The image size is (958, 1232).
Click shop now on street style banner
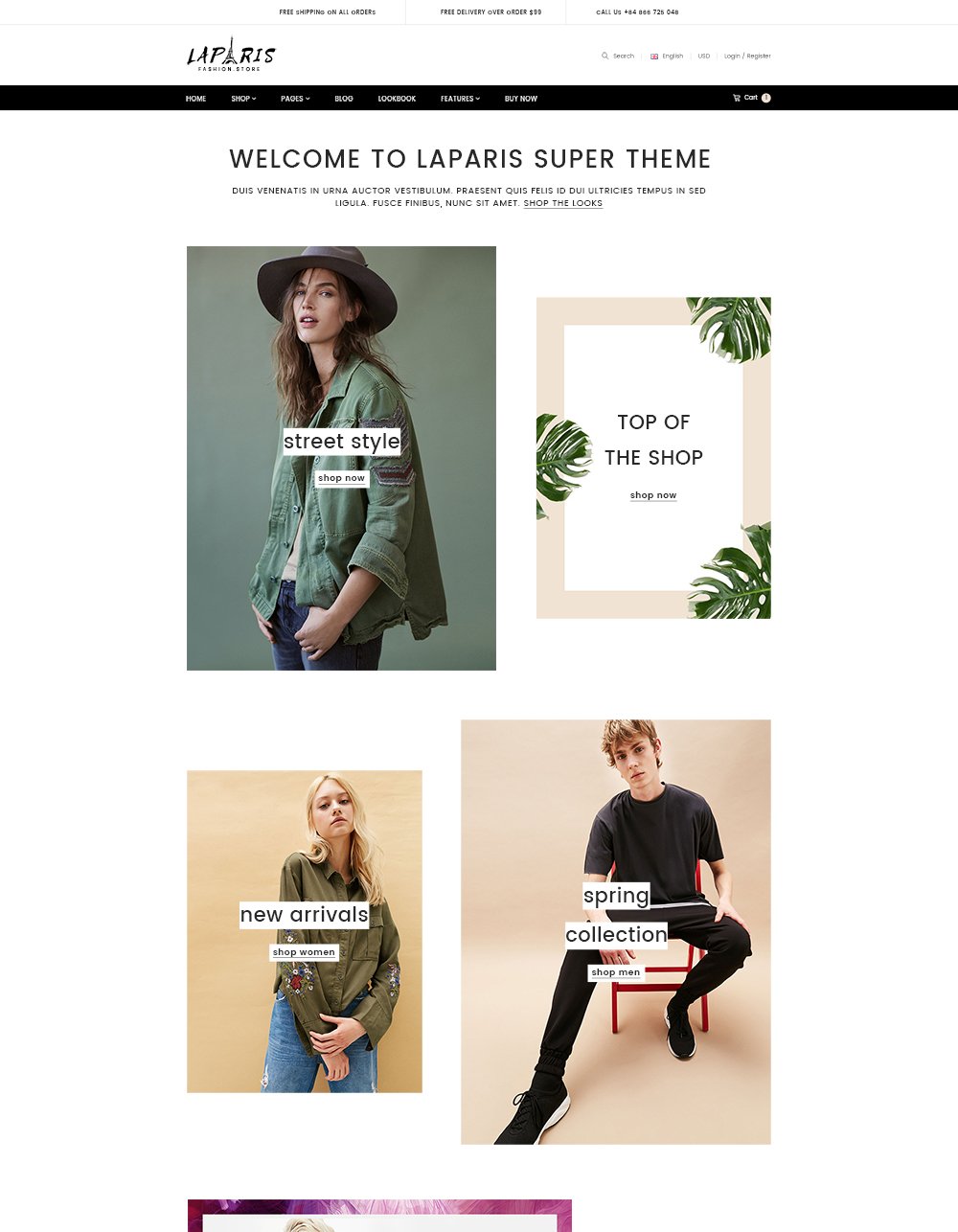(x=342, y=478)
